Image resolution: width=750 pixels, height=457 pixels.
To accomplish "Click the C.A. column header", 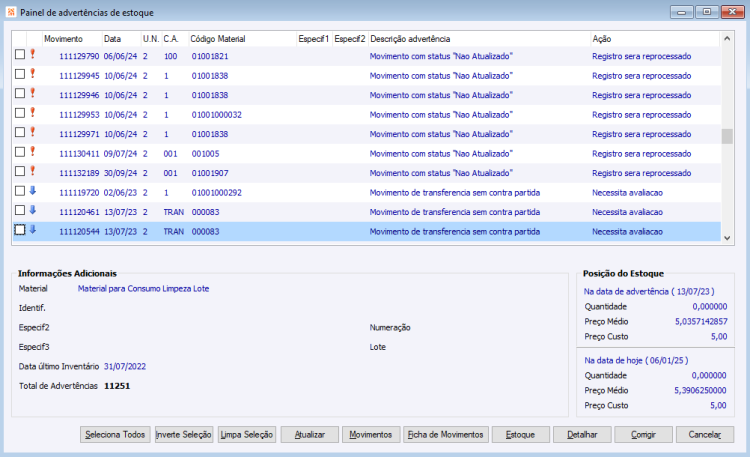I will pyautogui.click(x=174, y=39).
